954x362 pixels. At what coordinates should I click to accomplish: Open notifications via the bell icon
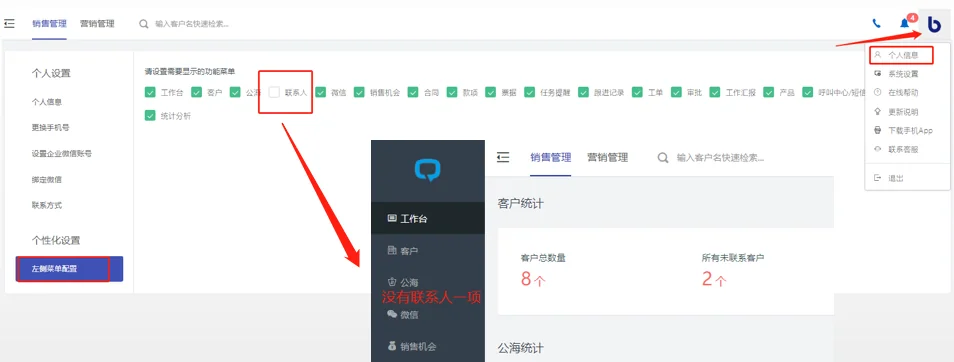click(x=905, y=24)
